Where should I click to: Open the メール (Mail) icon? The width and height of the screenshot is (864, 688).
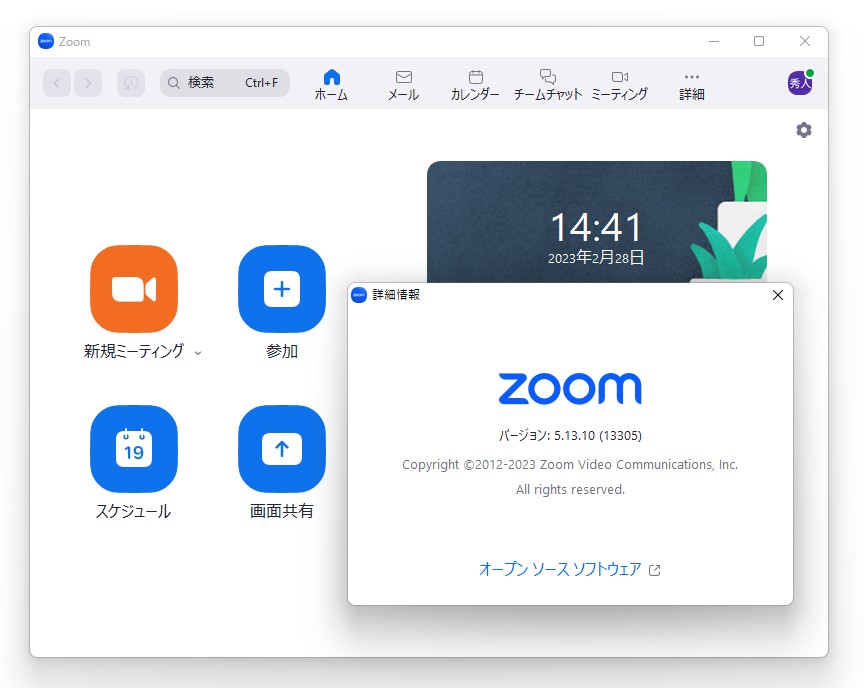coord(403,83)
